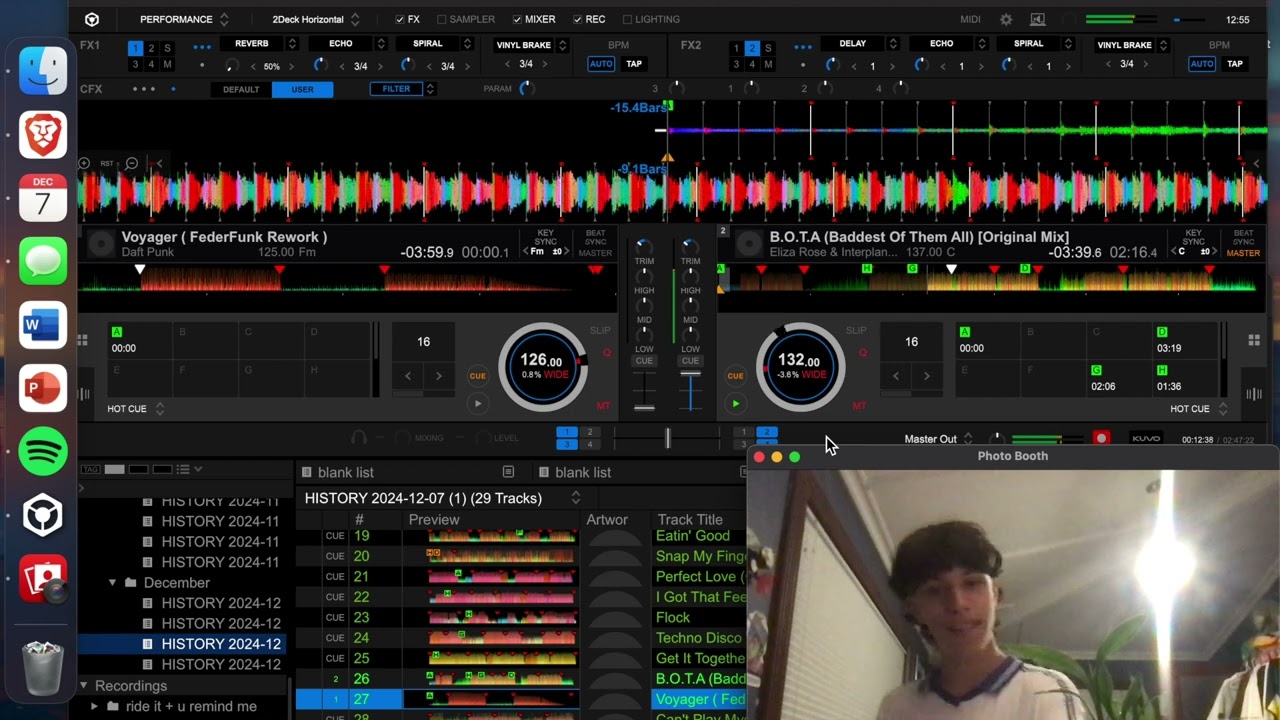
Task: Toggle deck 1 MT master tempo
Action: (603, 405)
